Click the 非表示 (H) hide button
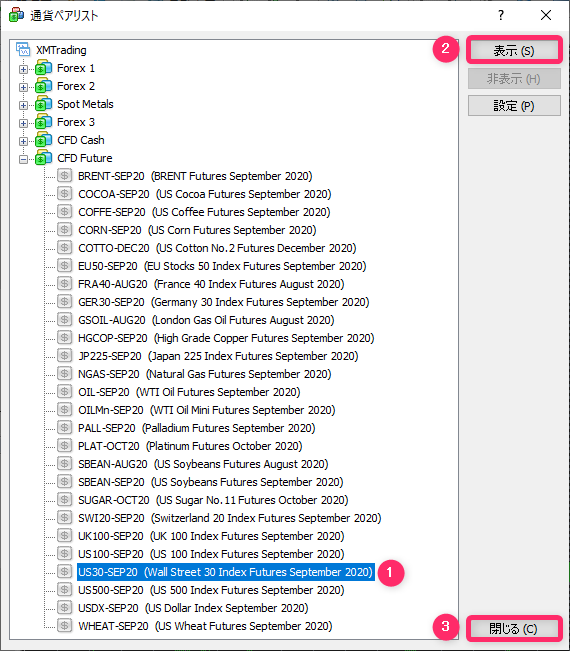This screenshot has height=651, width=570. 514,78
